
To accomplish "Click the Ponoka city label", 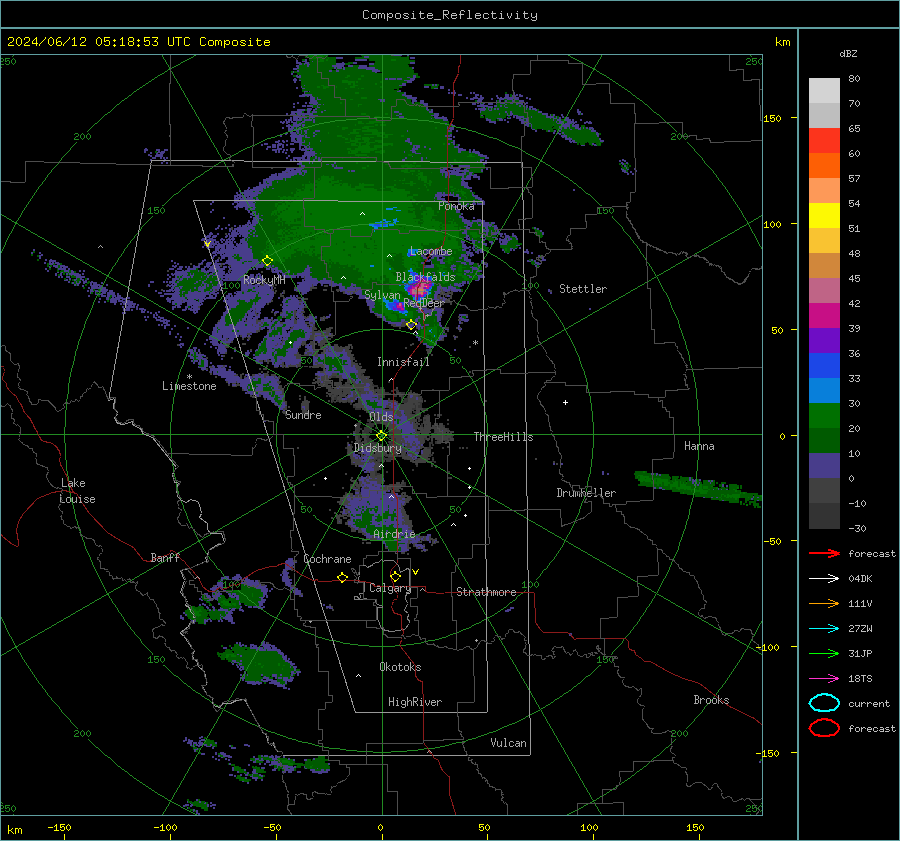I will [456, 206].
